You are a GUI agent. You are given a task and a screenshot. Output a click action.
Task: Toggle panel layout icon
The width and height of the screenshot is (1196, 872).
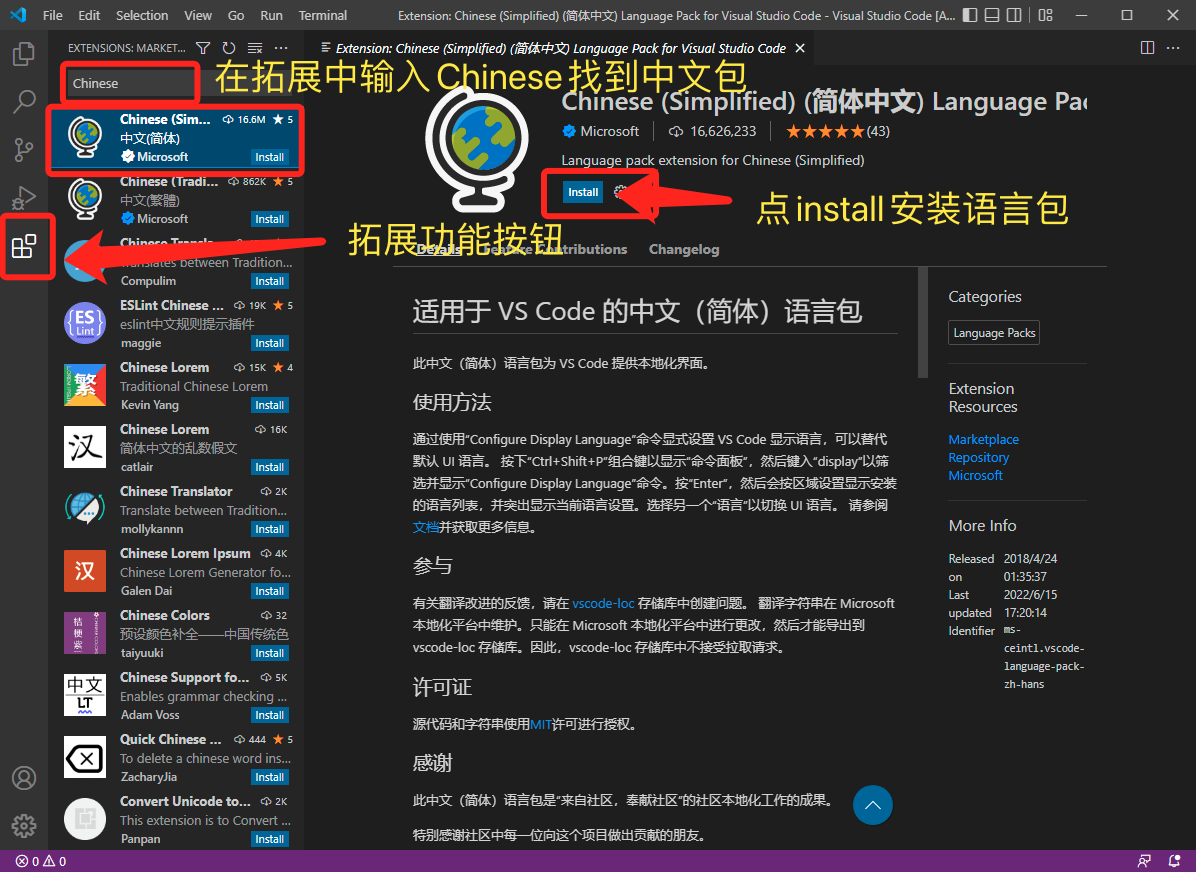pyautogui.click(x=992, y=15)
